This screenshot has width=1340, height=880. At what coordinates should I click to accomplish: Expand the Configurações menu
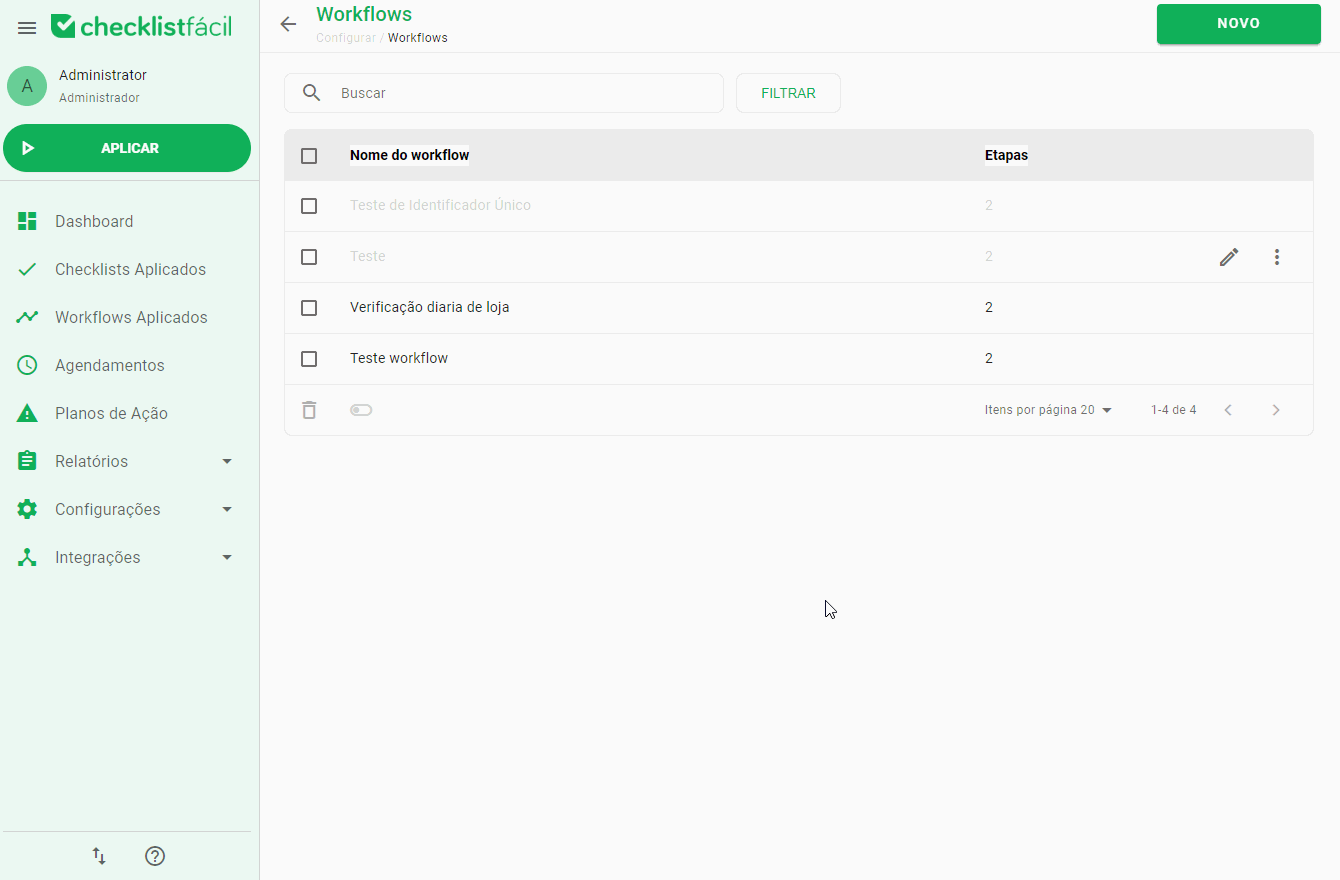108,509
